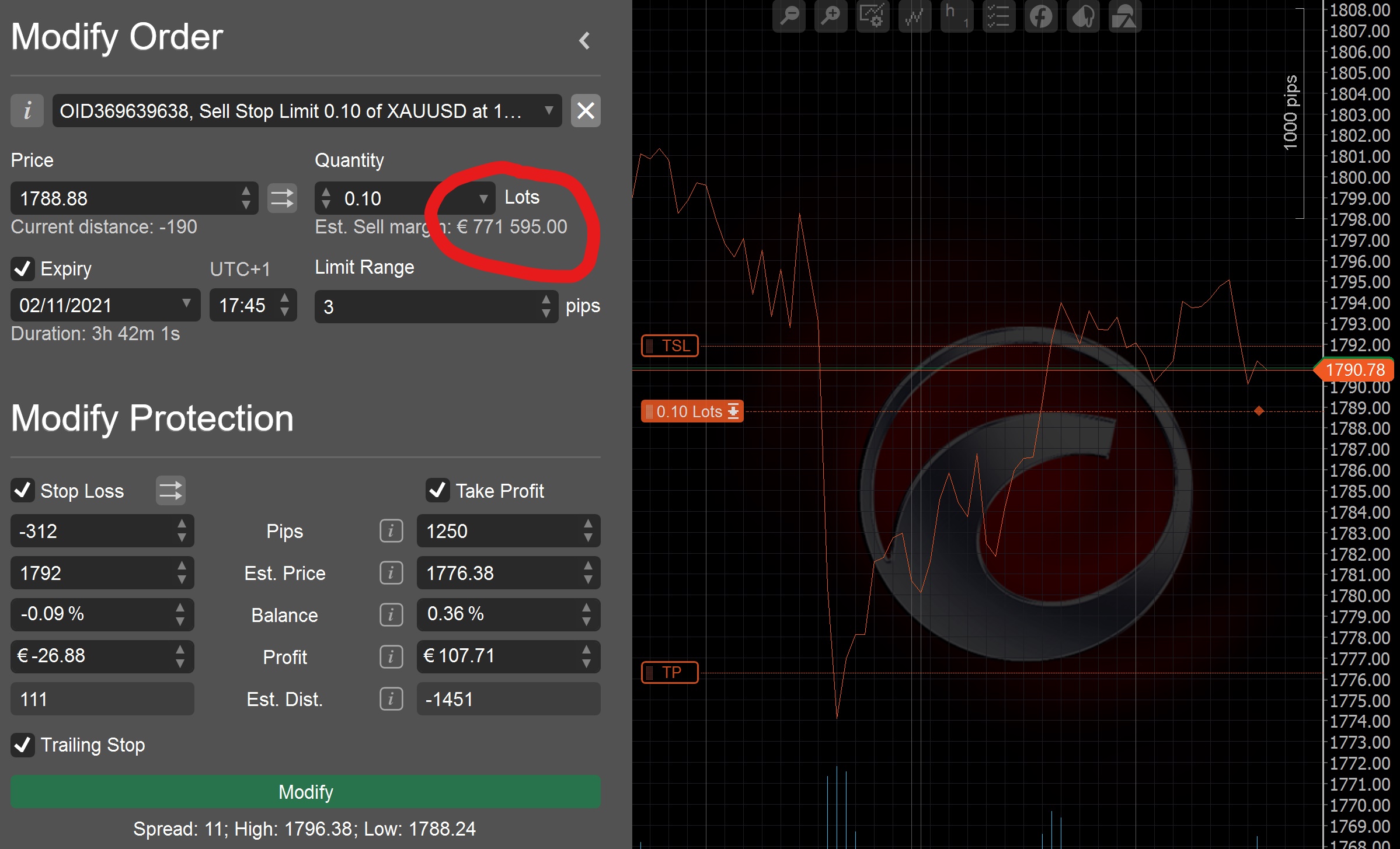The image size is (1400, 849).
Task: Step the Stop Loss balance -0.09 % spinner
Action: click(x=180, y=614)
